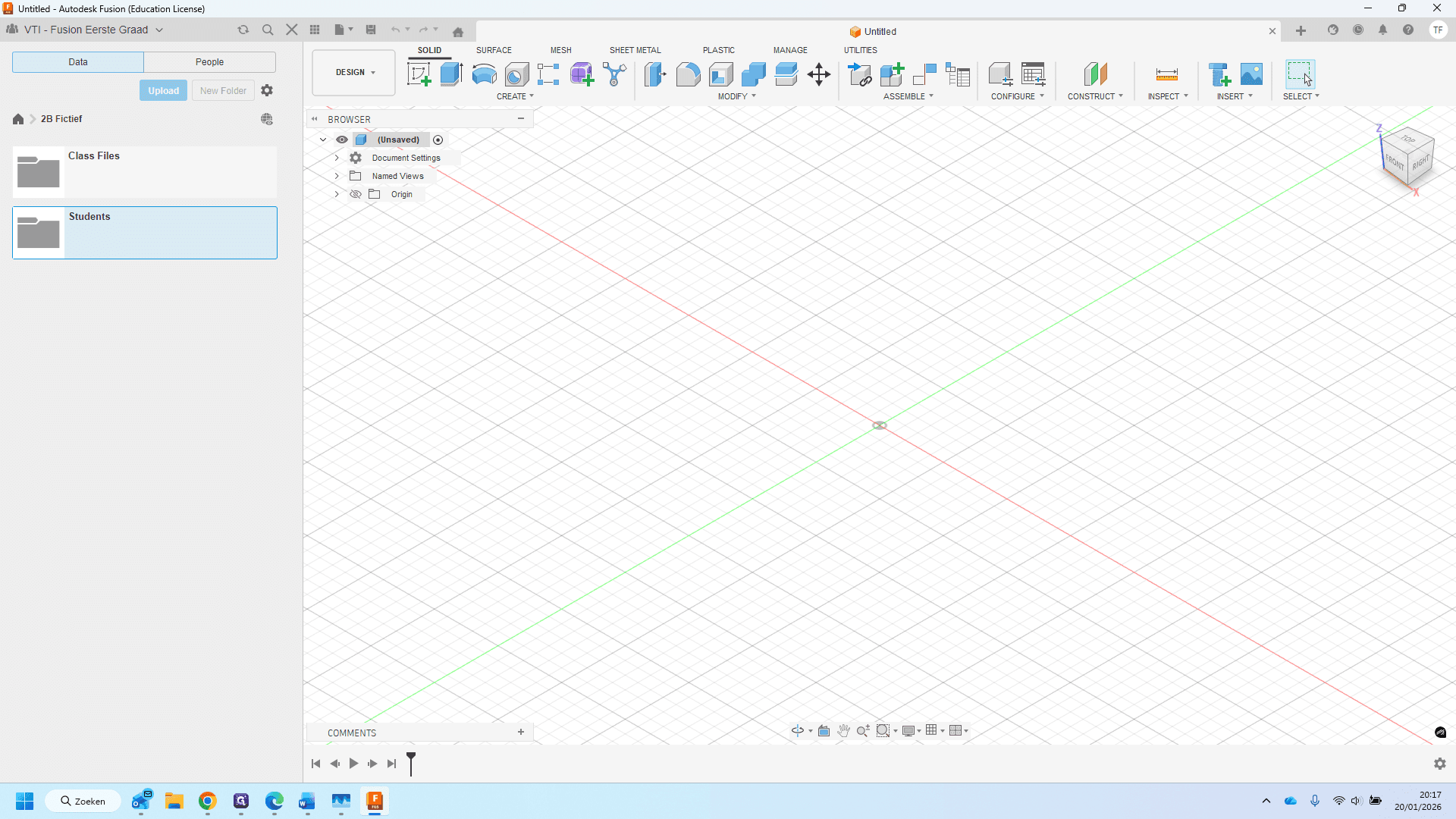Click the timeline marker handle
Image resolution: width=1456 pixels, height=819 pixels.
click(411, 763)
